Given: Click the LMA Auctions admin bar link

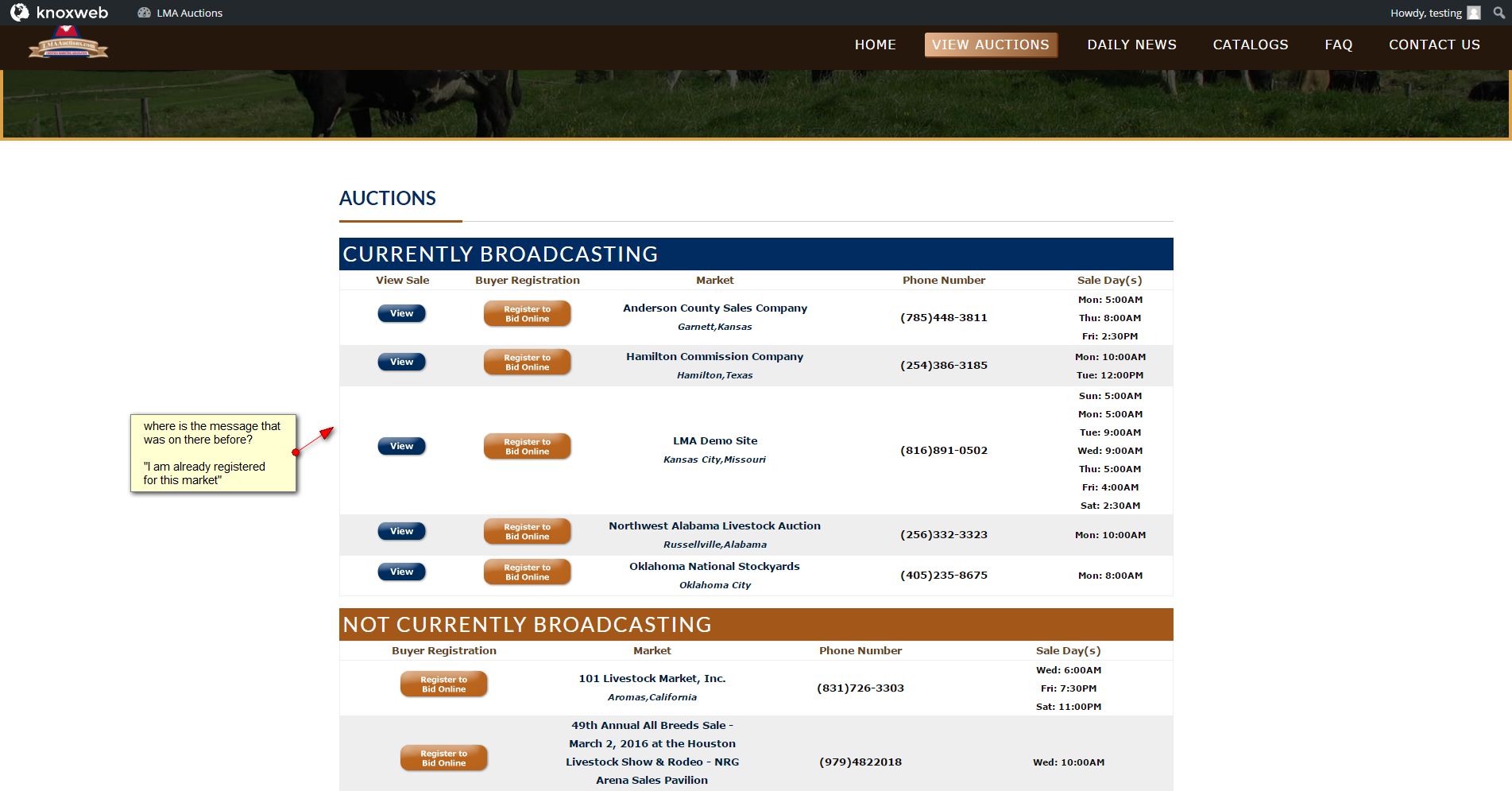Looking at the screenshot, I should [x=190, y=13].
